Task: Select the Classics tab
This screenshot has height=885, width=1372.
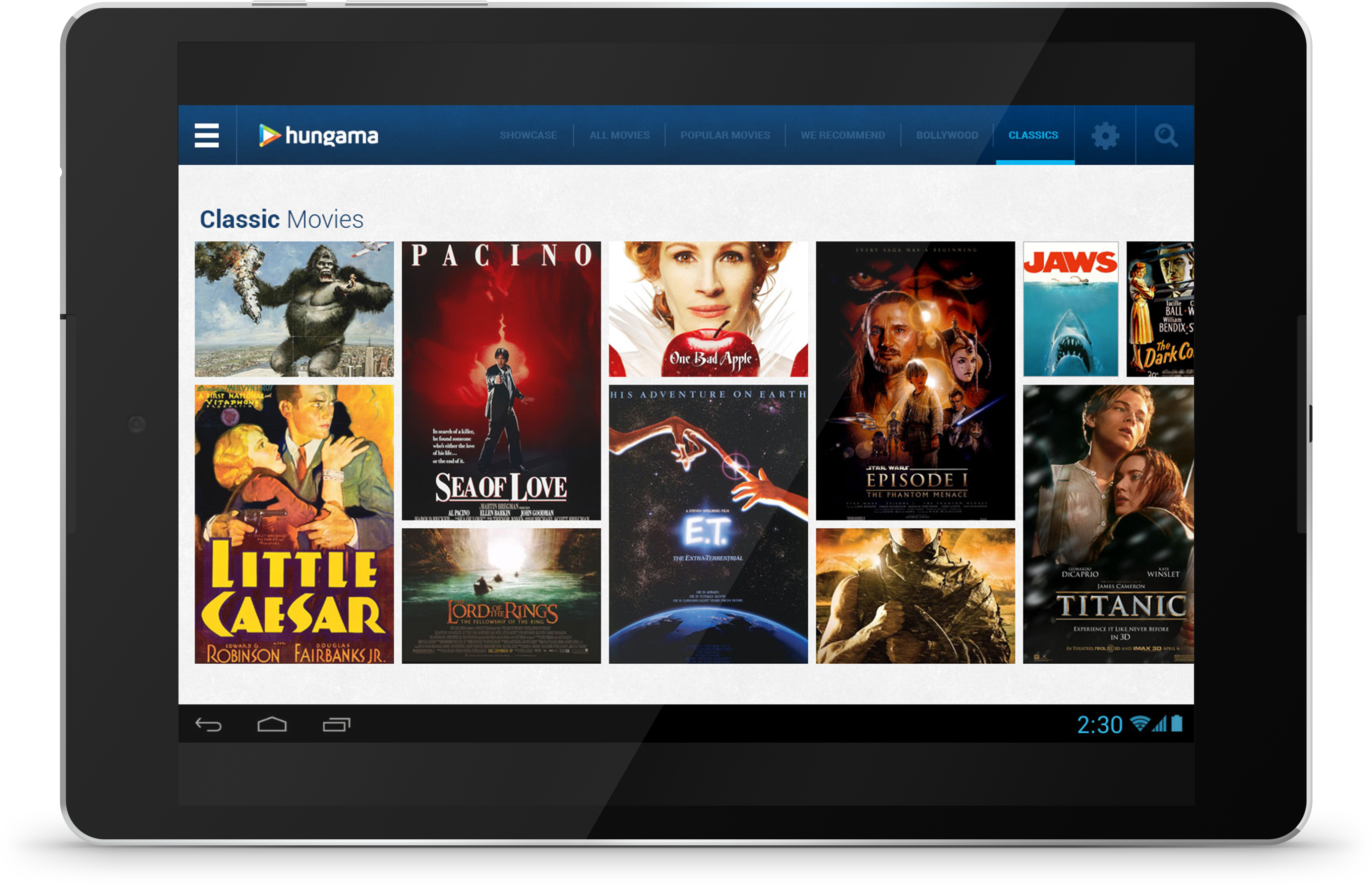Action: 1033,135
